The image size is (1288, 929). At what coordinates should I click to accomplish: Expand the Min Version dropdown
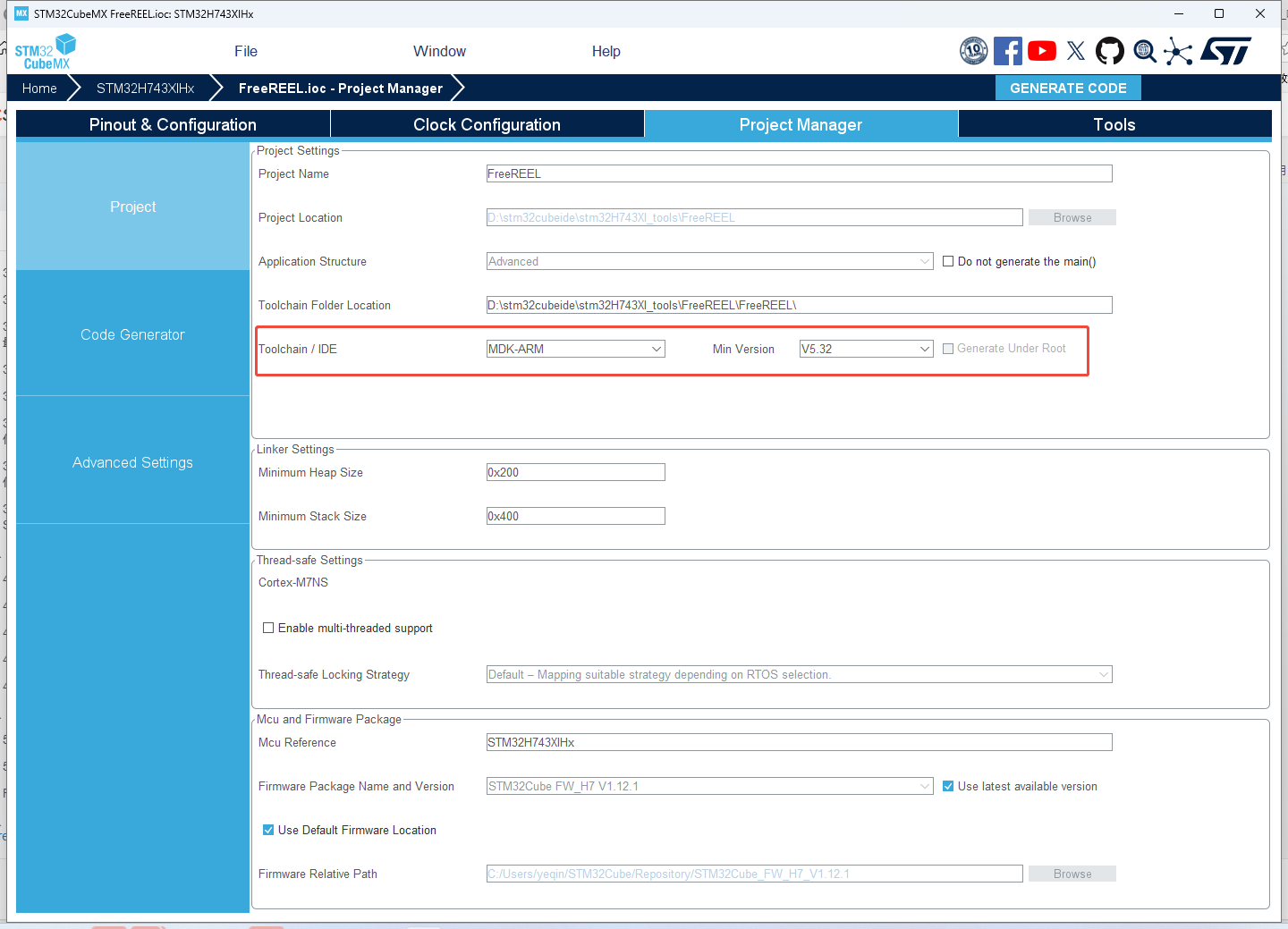[x=866, y=349]
